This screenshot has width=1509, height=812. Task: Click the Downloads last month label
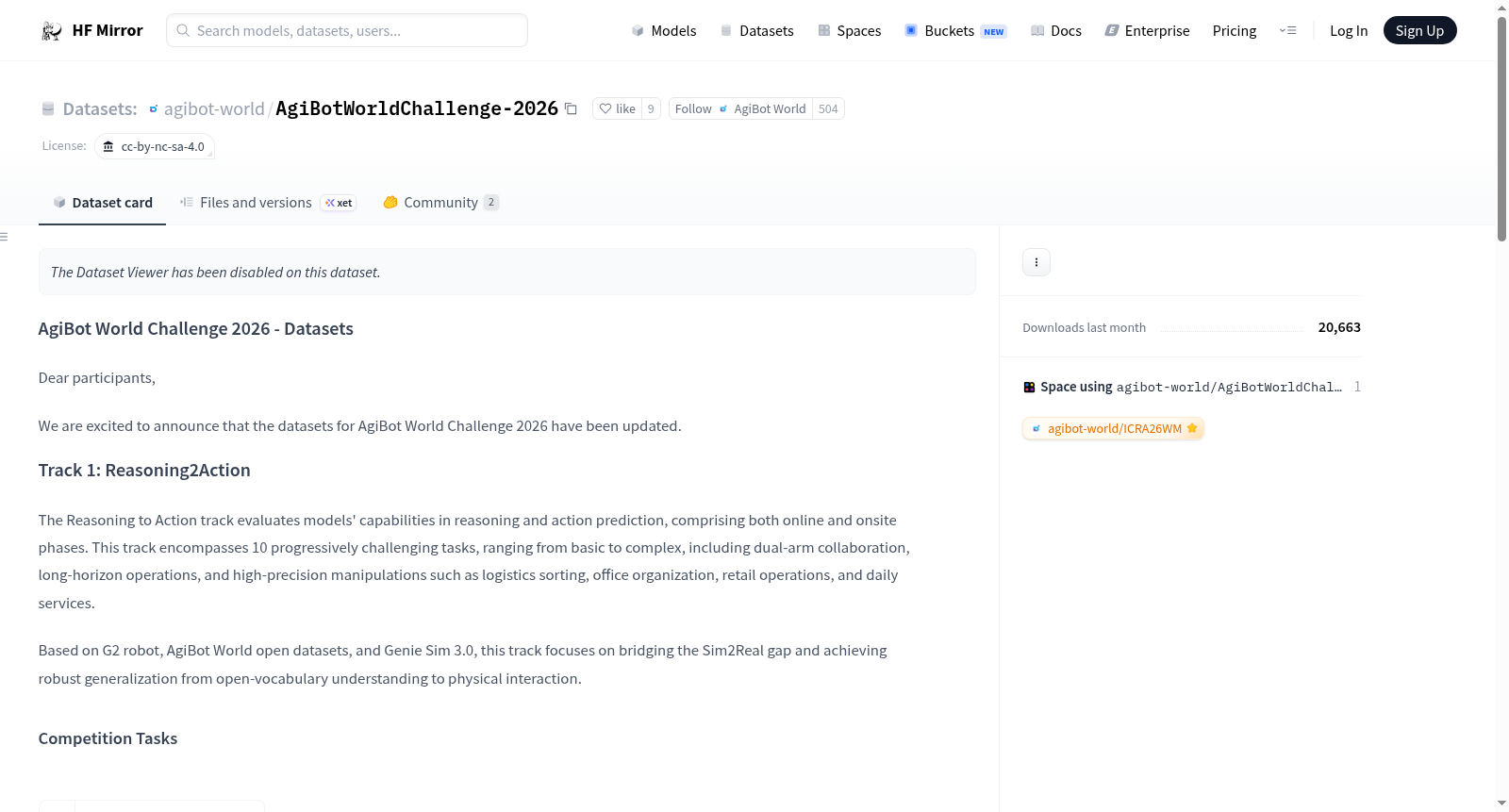point(1085,327)
